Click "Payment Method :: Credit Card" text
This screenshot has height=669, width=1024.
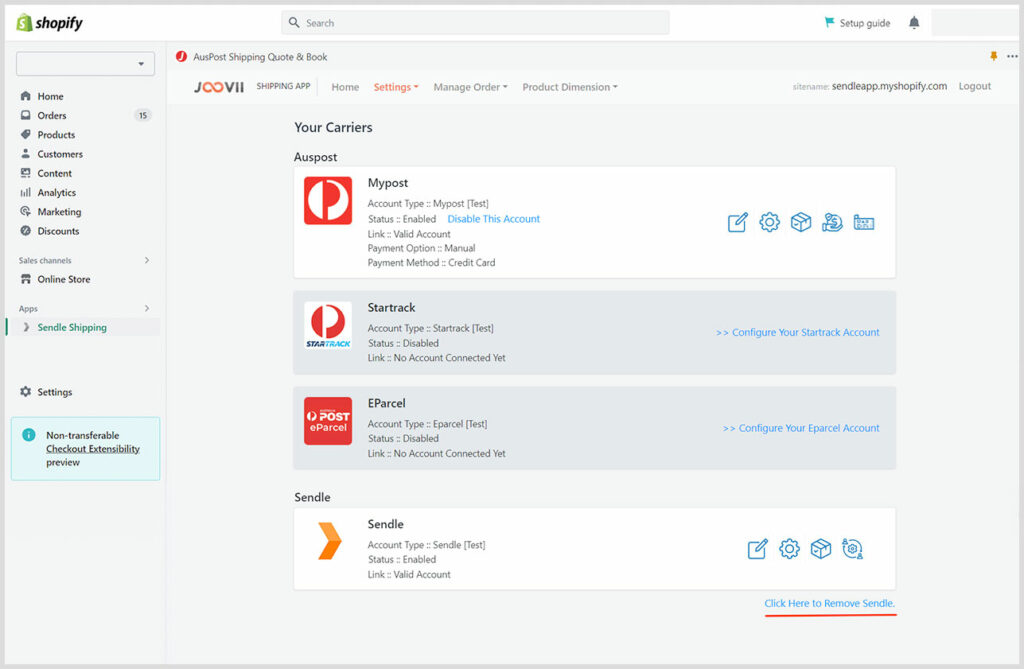click(431, 263)
